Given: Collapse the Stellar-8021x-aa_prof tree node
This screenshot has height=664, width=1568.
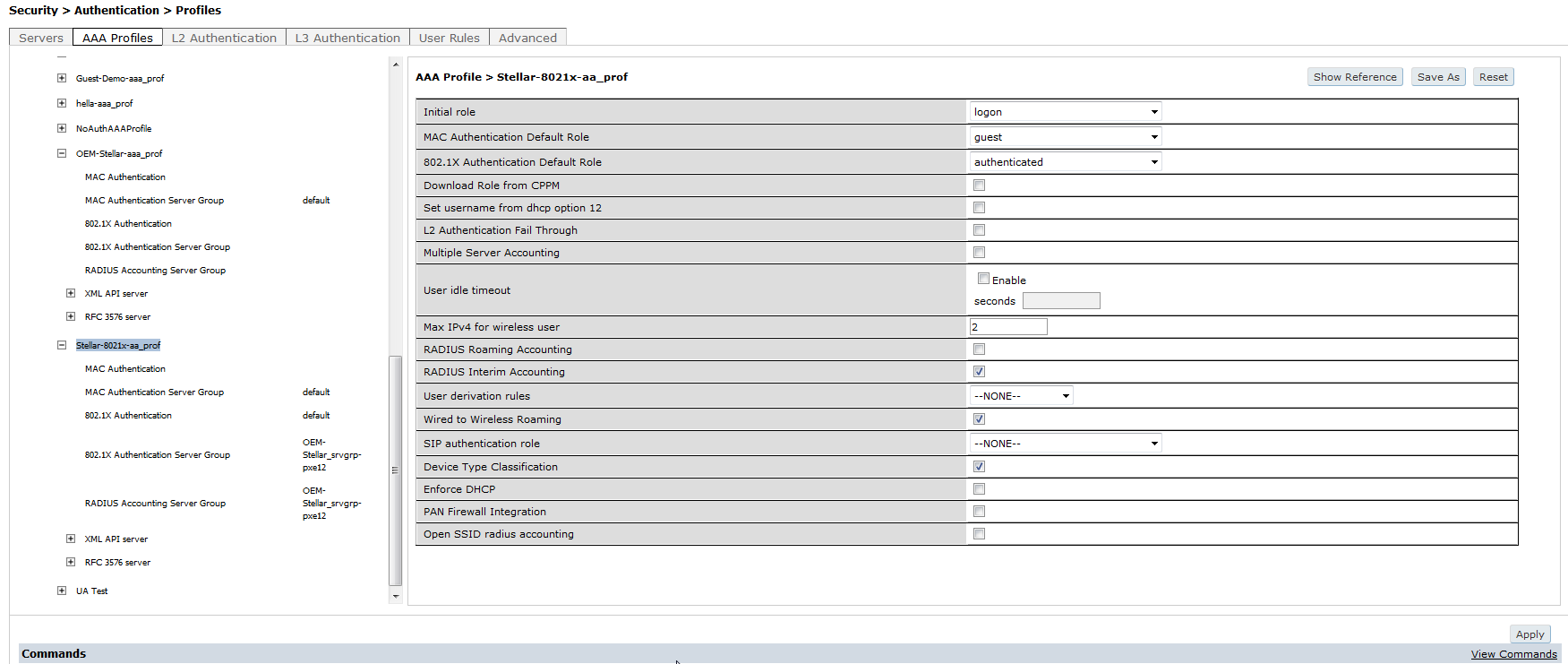Looking at the screenshot, I should tap(62, 346).
